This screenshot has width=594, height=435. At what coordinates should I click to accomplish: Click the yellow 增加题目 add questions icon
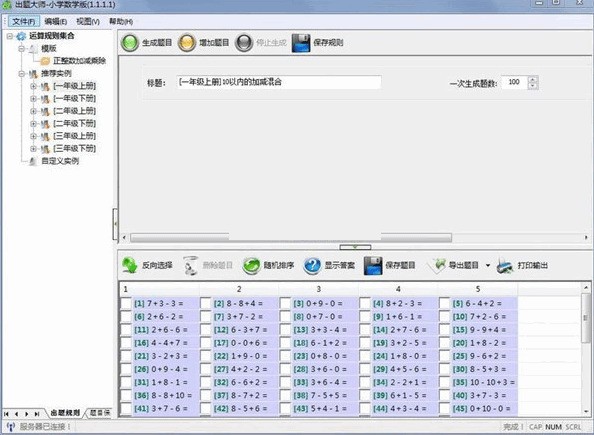(x=187, y=43)
